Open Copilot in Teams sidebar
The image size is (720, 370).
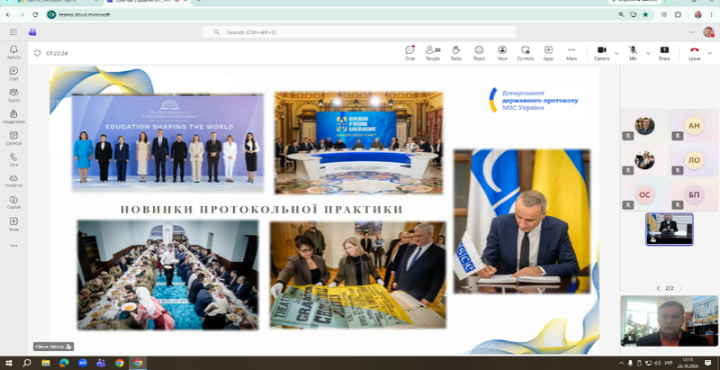click(14, 202)
